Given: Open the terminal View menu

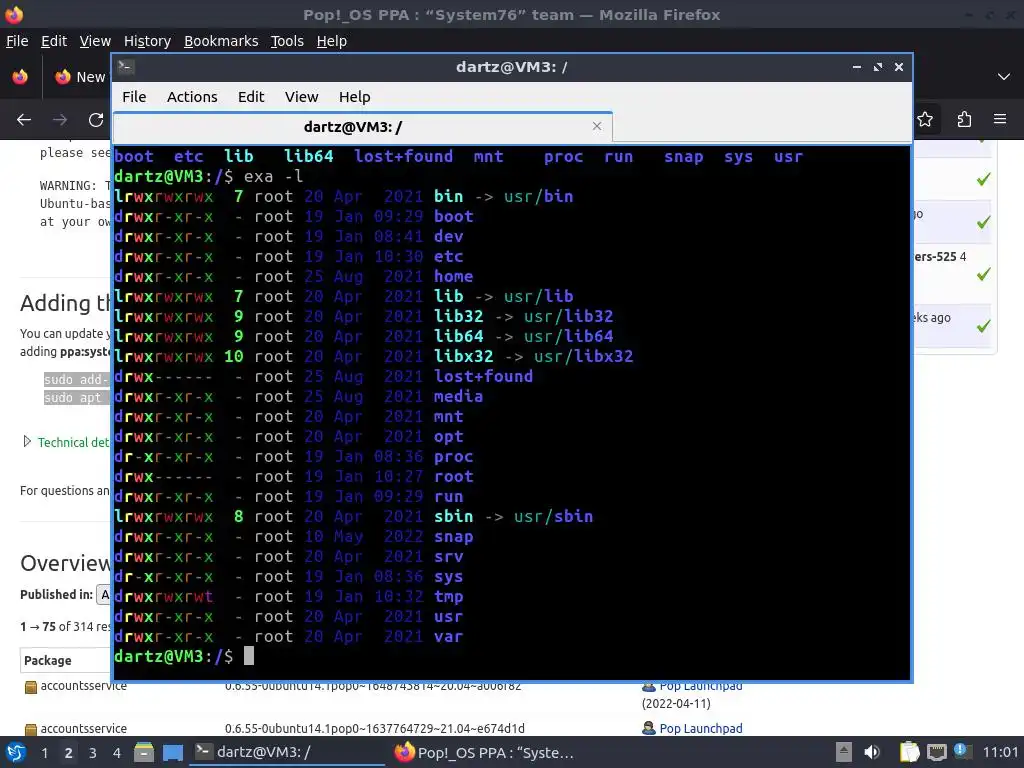Looking at the screenshot, I should (301, 97).
